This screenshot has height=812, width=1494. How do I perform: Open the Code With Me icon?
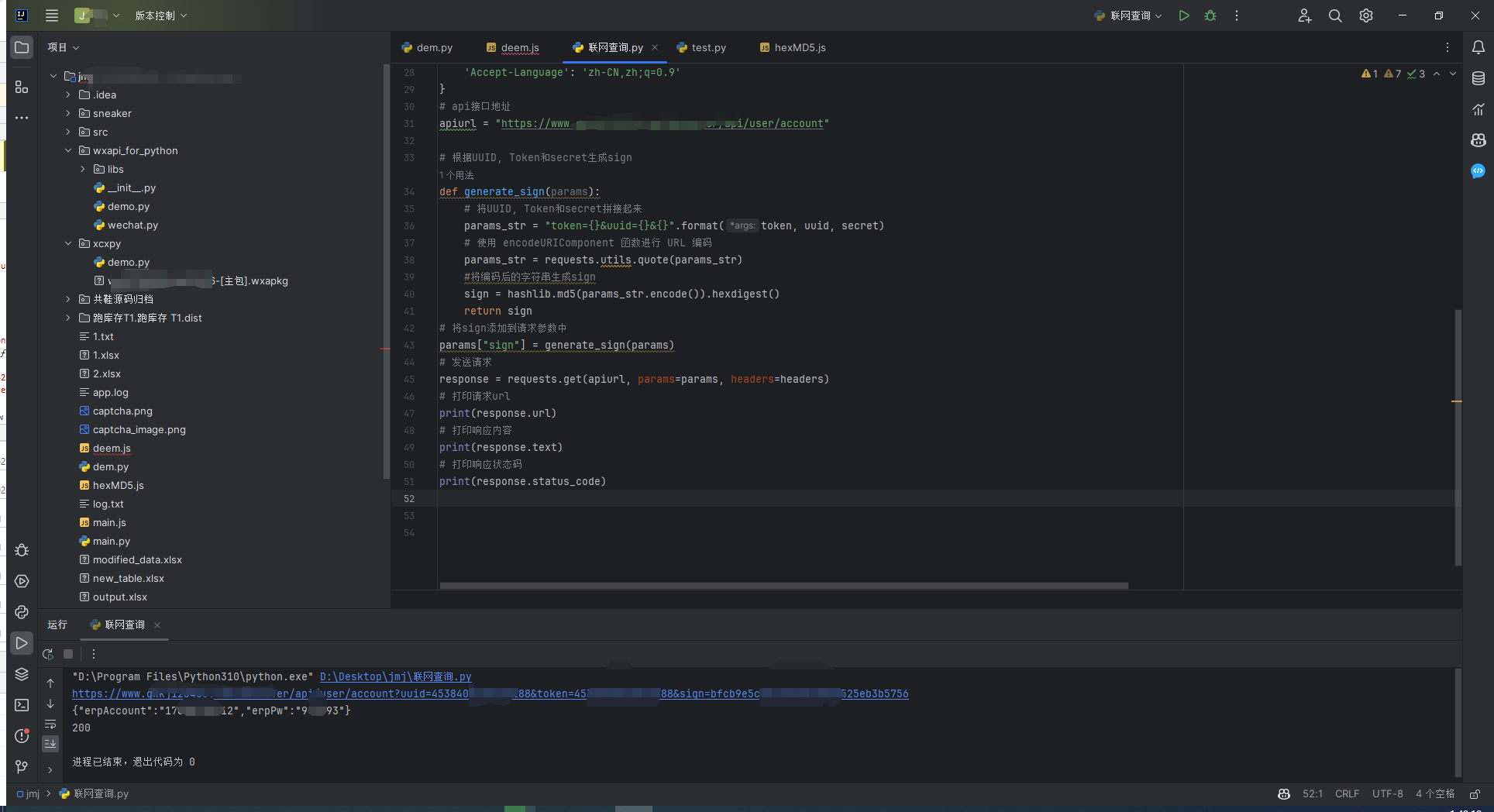pos(1305,15)
